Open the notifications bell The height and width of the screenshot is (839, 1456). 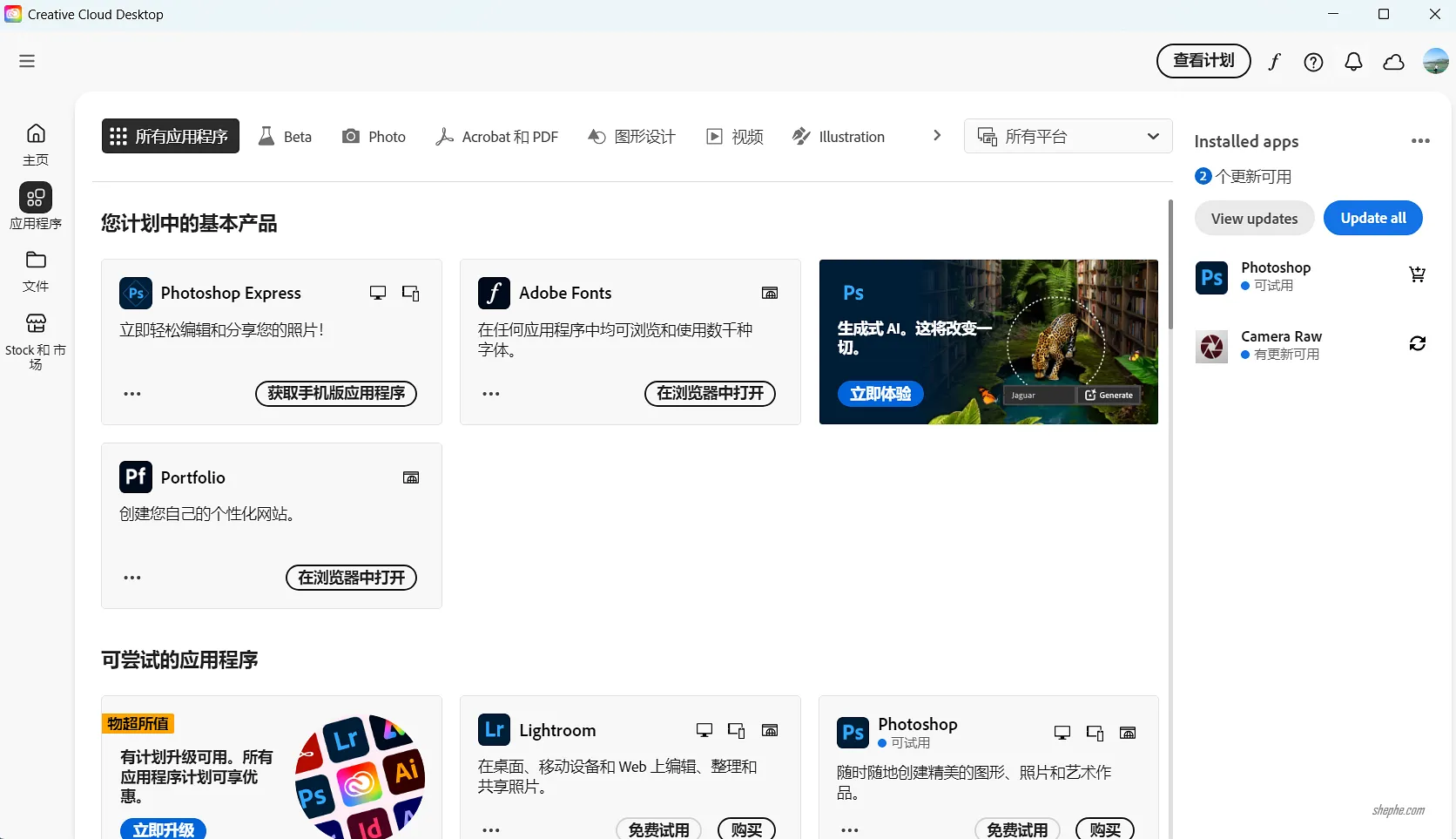coord(1353,62)
